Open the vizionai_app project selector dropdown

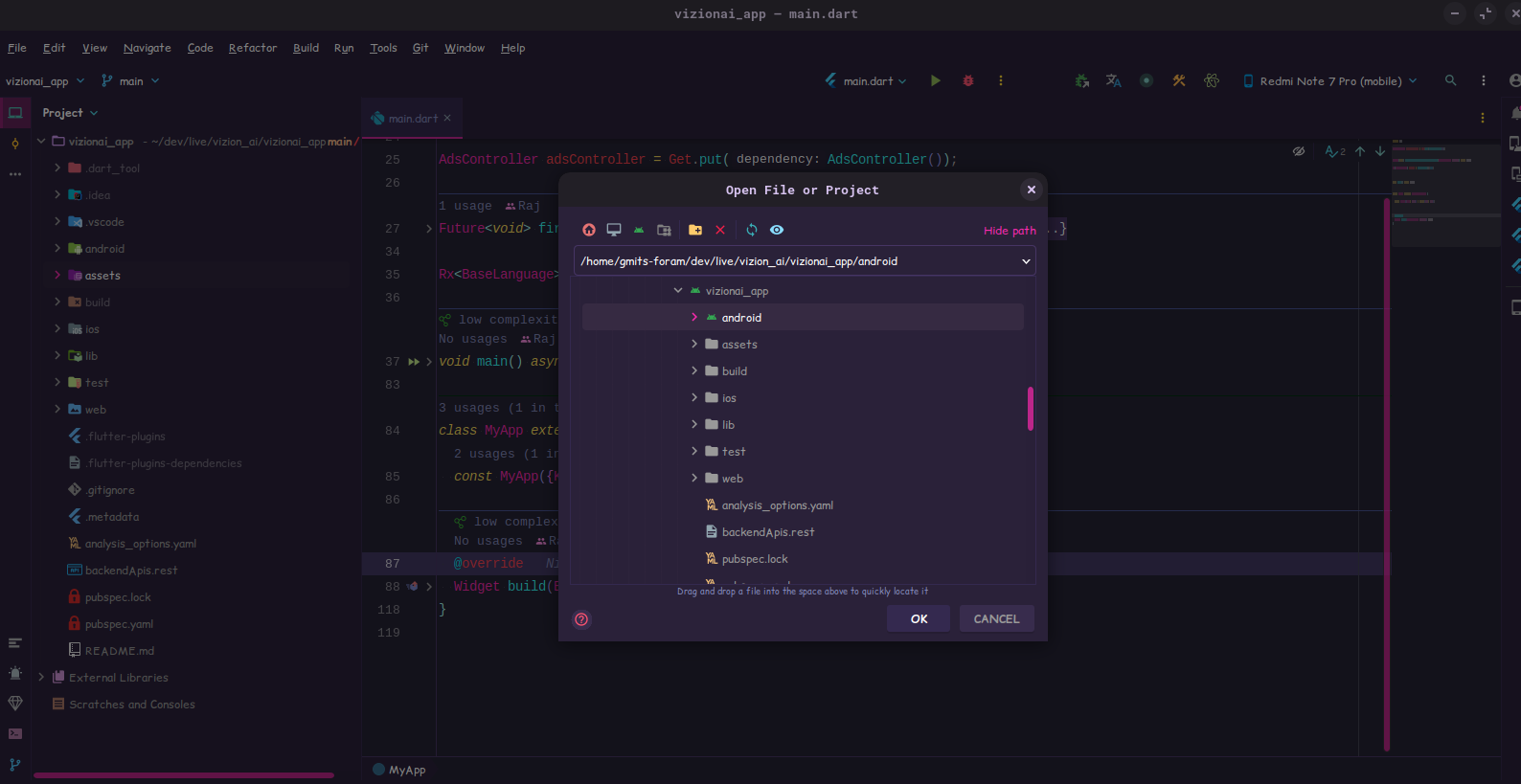pos(45,81)
